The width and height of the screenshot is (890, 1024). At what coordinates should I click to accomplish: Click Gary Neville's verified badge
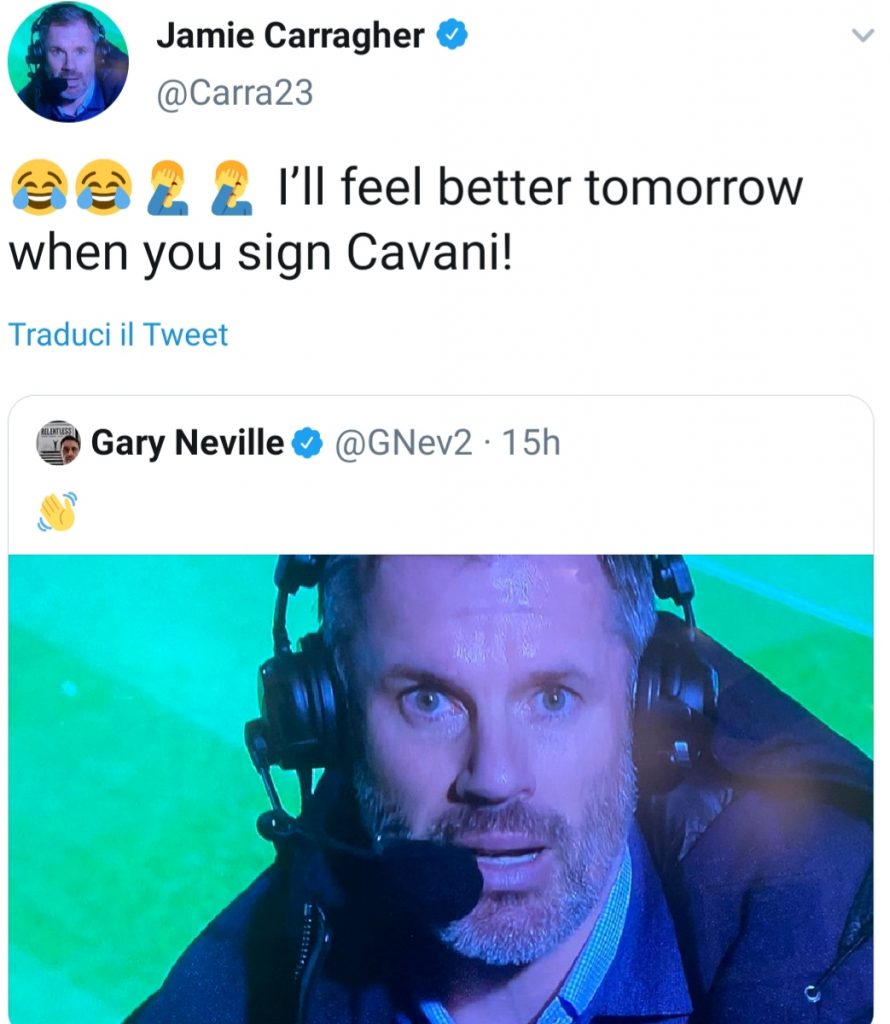(308, 442)
